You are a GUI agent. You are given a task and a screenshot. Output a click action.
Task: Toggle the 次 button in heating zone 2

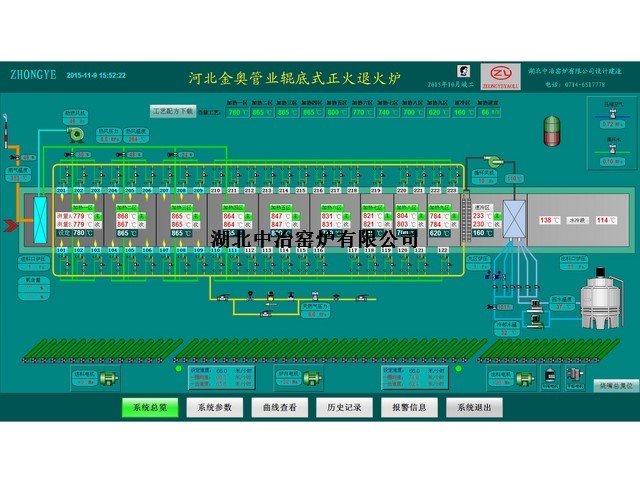142,224
